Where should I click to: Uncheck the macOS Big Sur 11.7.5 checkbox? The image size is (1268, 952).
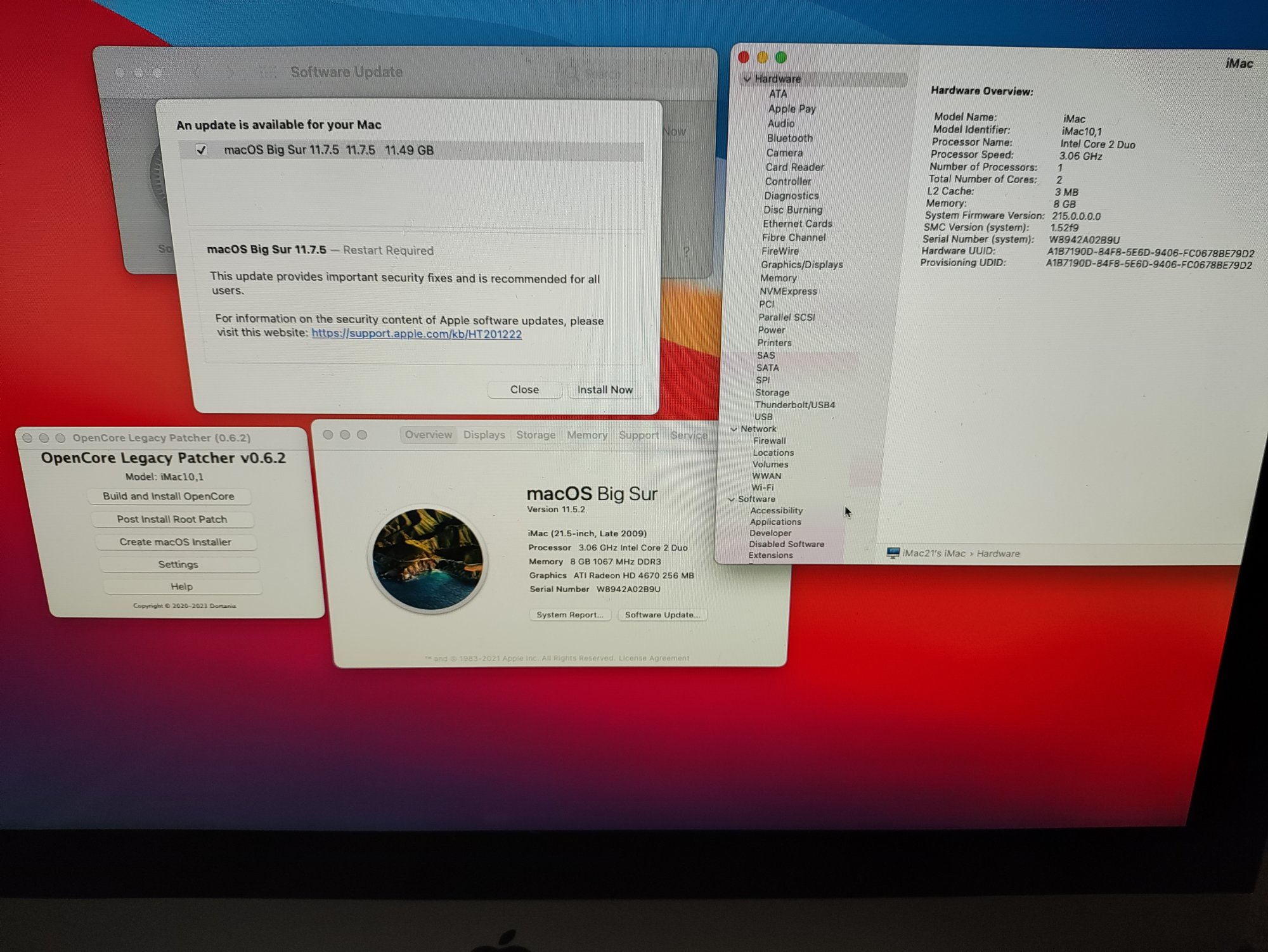pos(201,150)
